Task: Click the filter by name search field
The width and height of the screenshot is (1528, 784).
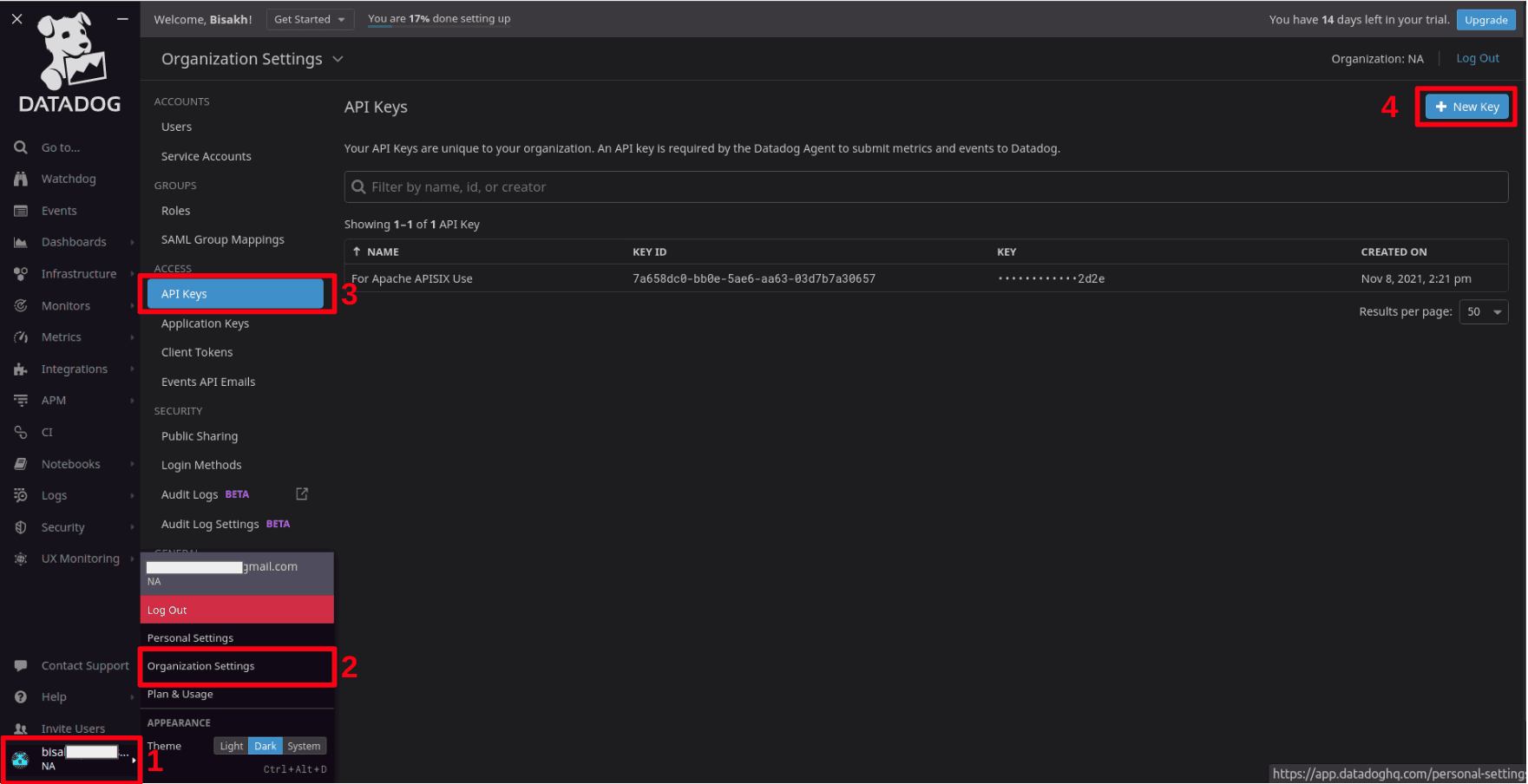Action: click(926, 187)
